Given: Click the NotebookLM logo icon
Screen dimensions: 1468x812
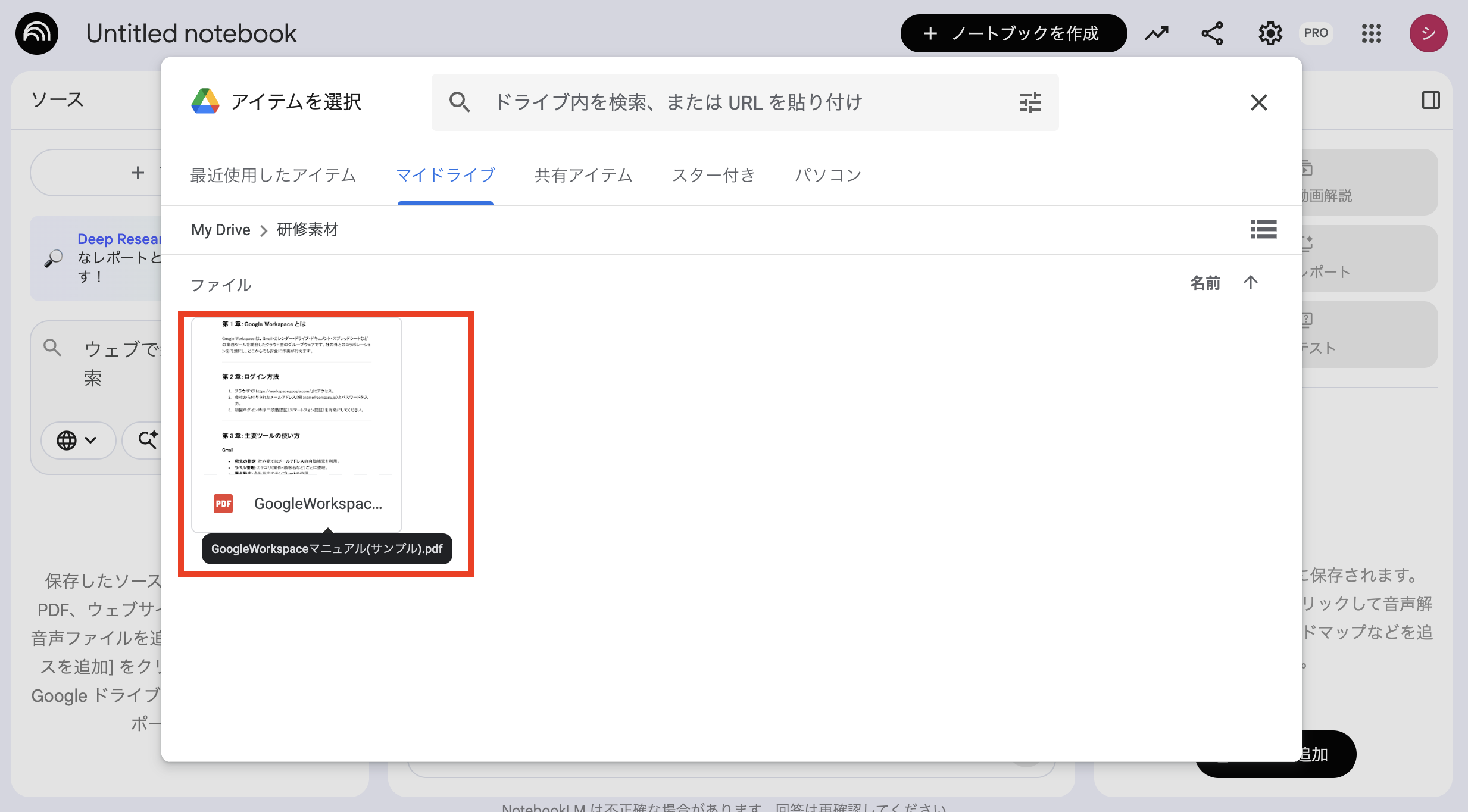Looking at the screenshot, I should (x=37, y=33).
